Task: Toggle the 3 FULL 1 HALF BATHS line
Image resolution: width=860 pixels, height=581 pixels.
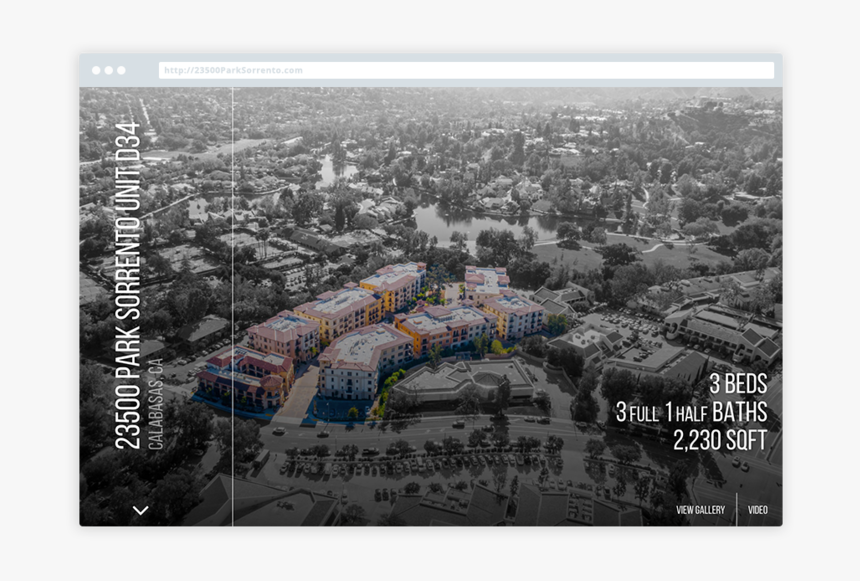Action: tap(692, 409)
